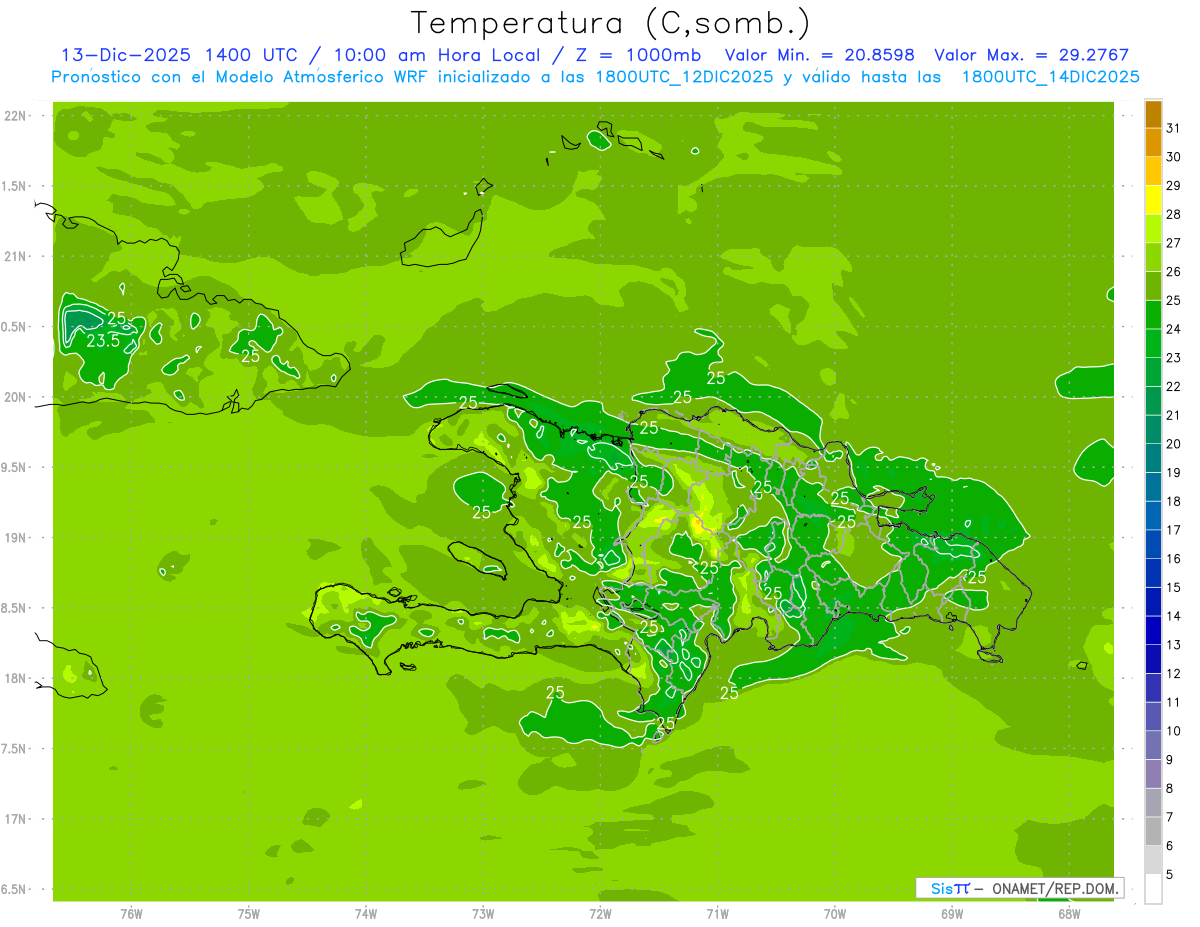1200x927 pixels.
Task: Click the title 'Temperatura (C,somb.)'
Action: click(611, 23)
